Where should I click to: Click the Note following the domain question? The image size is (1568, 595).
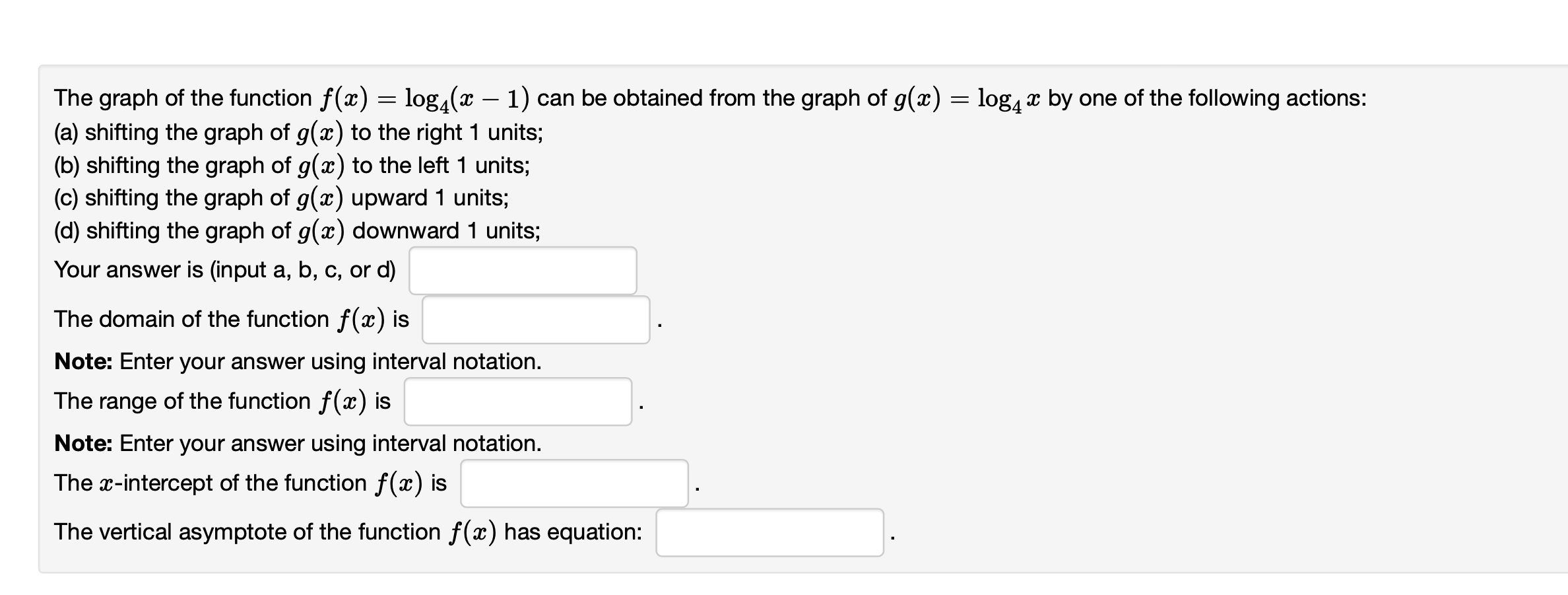[x=298, y=362]
